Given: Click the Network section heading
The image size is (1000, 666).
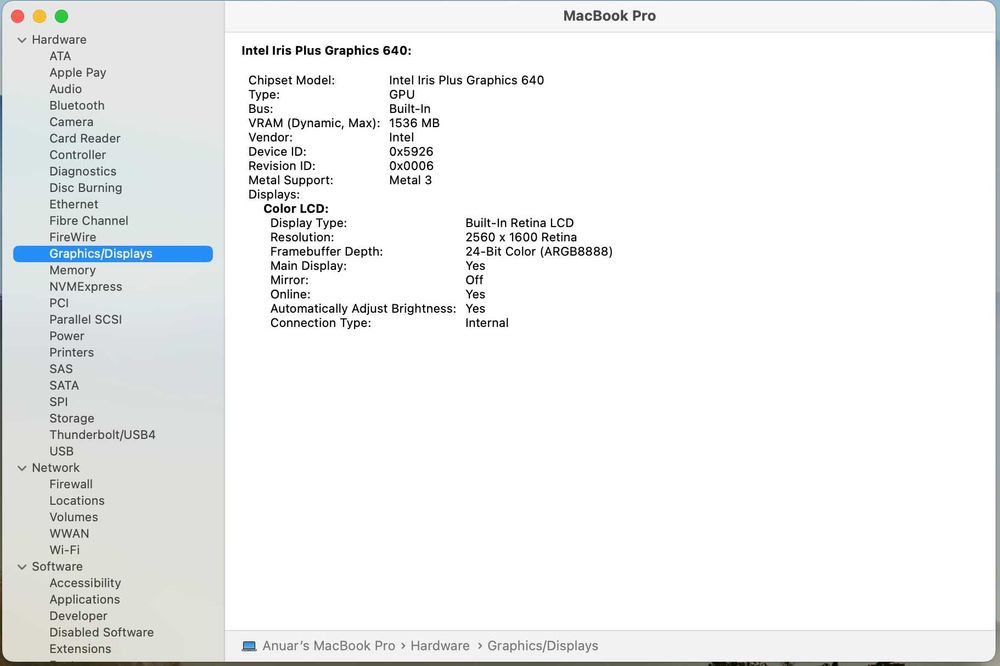Looking at the screenshot, I should coord(56,468).
